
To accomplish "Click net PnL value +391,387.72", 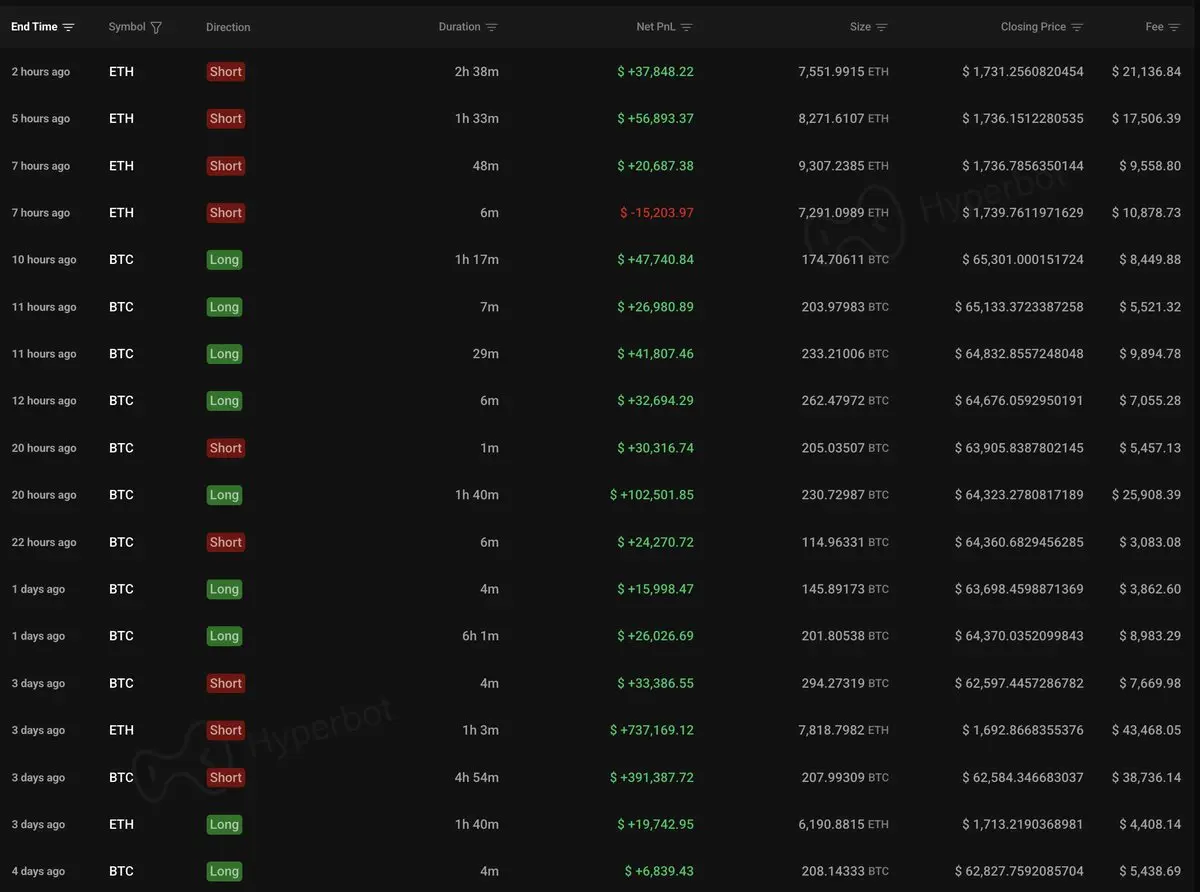I will coord(652,778).
